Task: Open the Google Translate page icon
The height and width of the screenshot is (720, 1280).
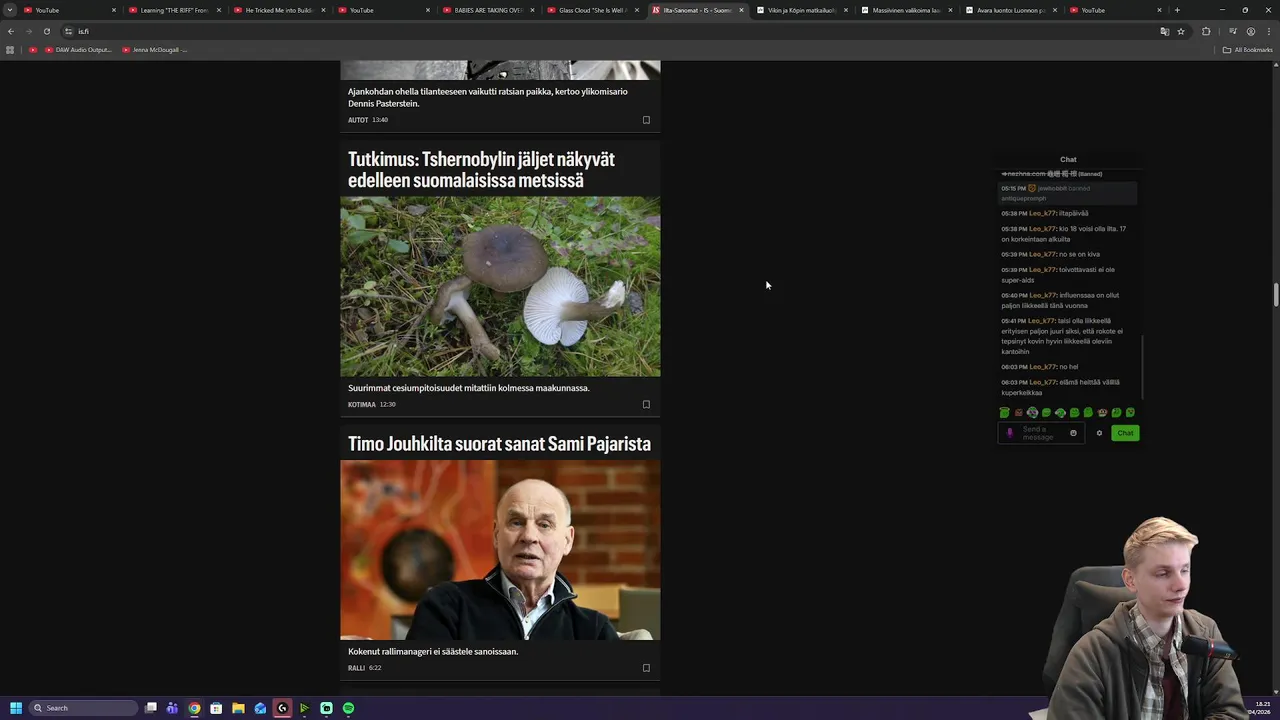Action: coord(1164,31)
